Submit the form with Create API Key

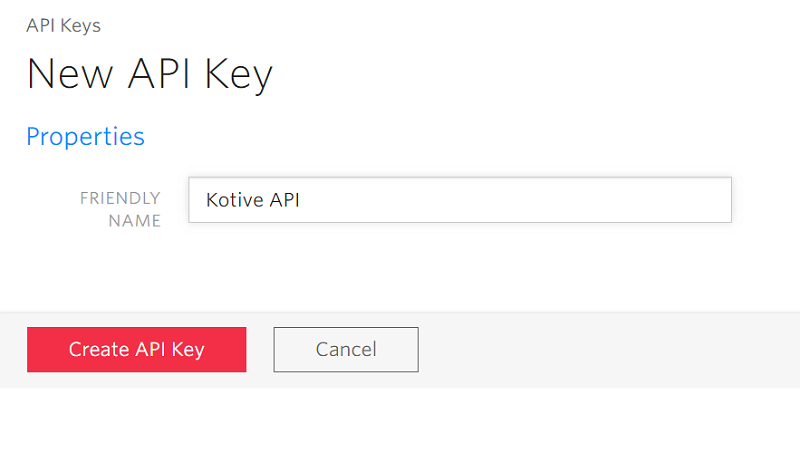(x=137, y=349)
